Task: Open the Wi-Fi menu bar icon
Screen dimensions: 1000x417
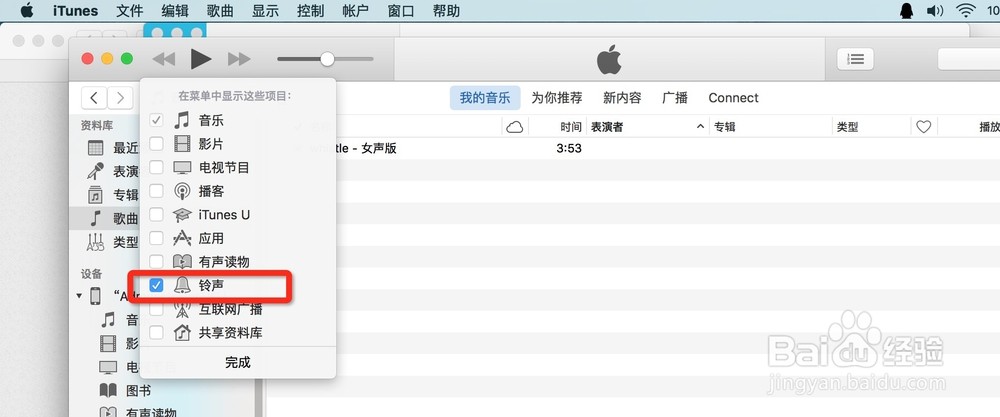Action: [966, 11]
